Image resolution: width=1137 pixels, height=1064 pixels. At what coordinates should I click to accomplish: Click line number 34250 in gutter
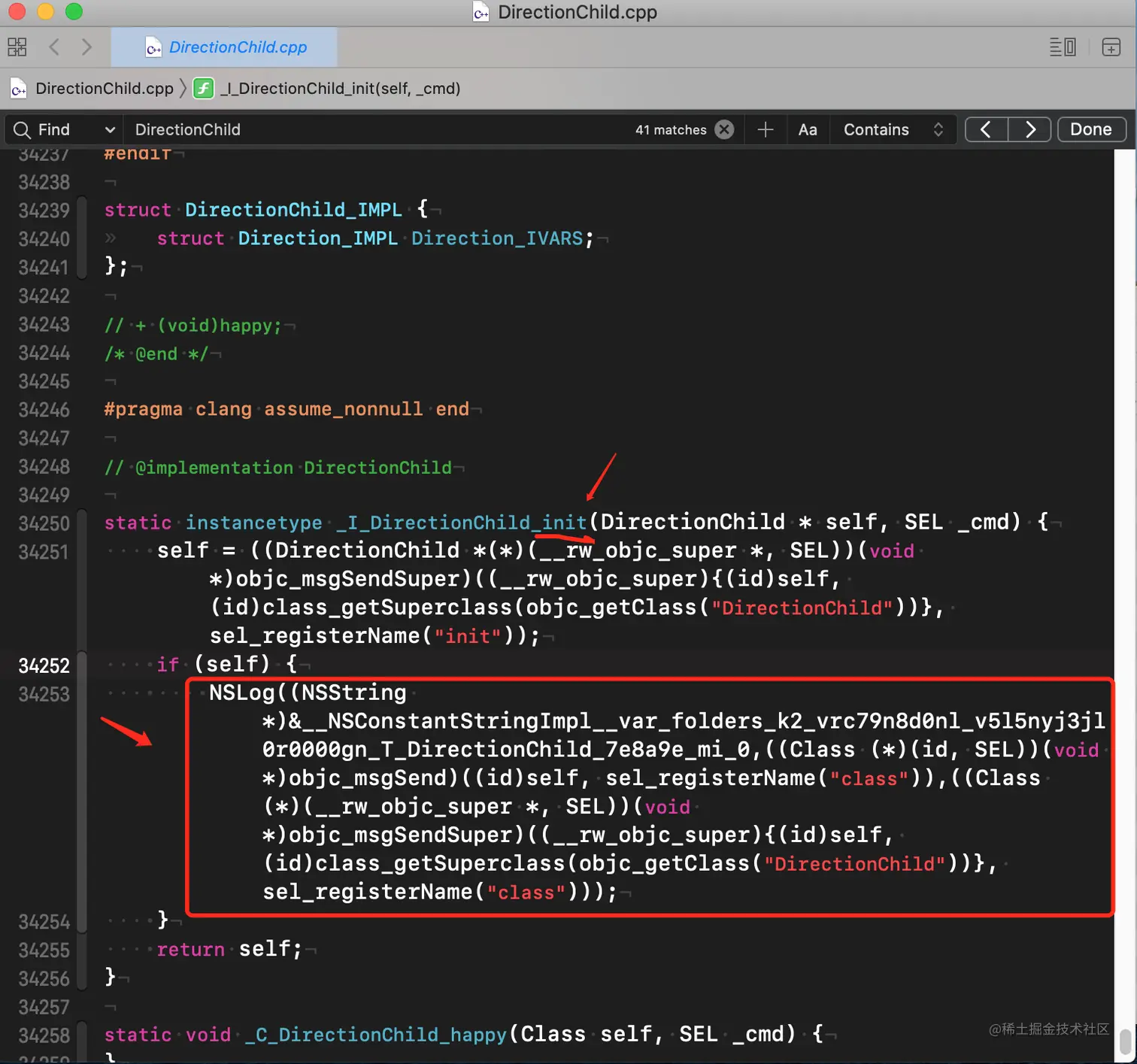point(44,523)
